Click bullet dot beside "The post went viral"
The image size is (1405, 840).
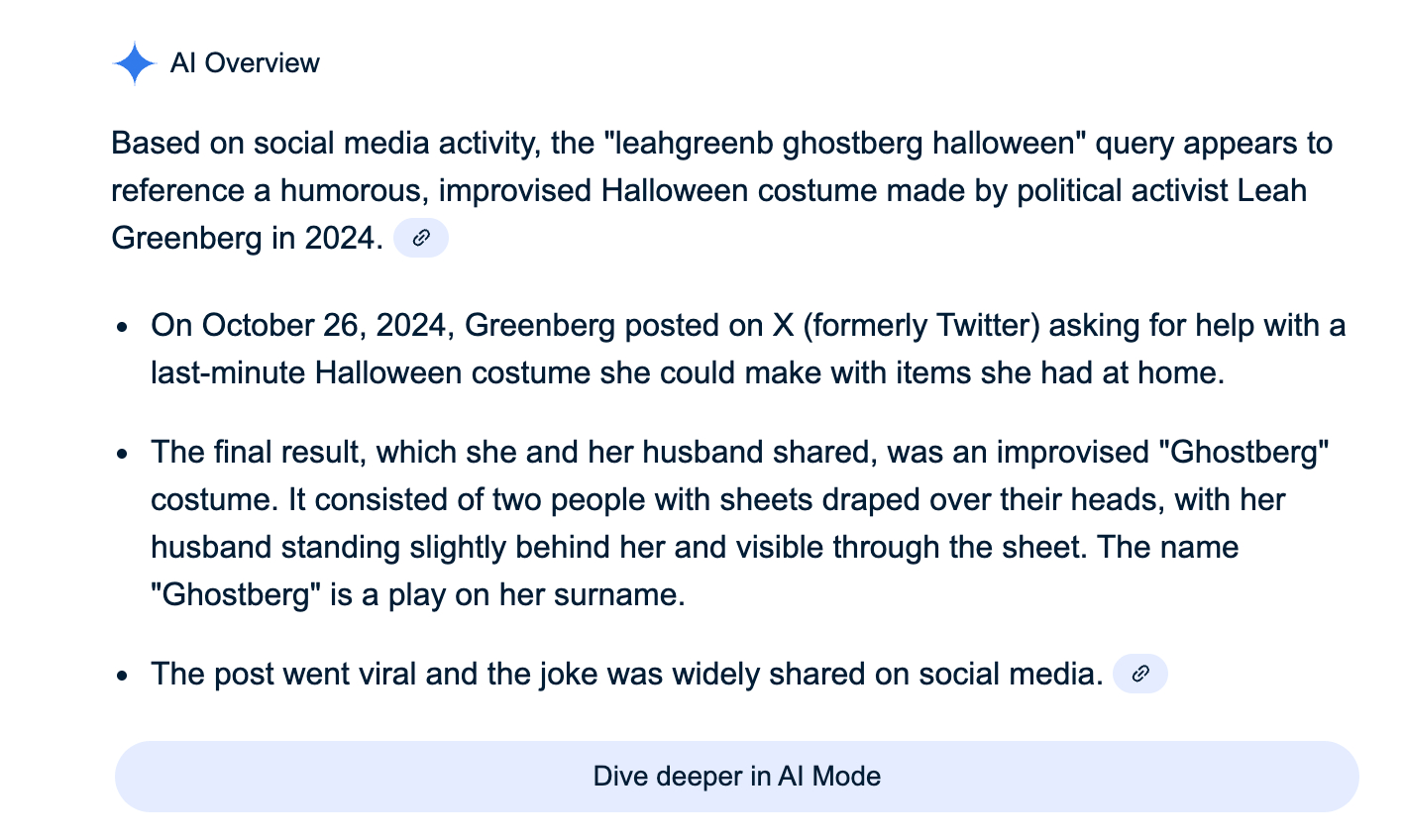[x=122, y=676]
